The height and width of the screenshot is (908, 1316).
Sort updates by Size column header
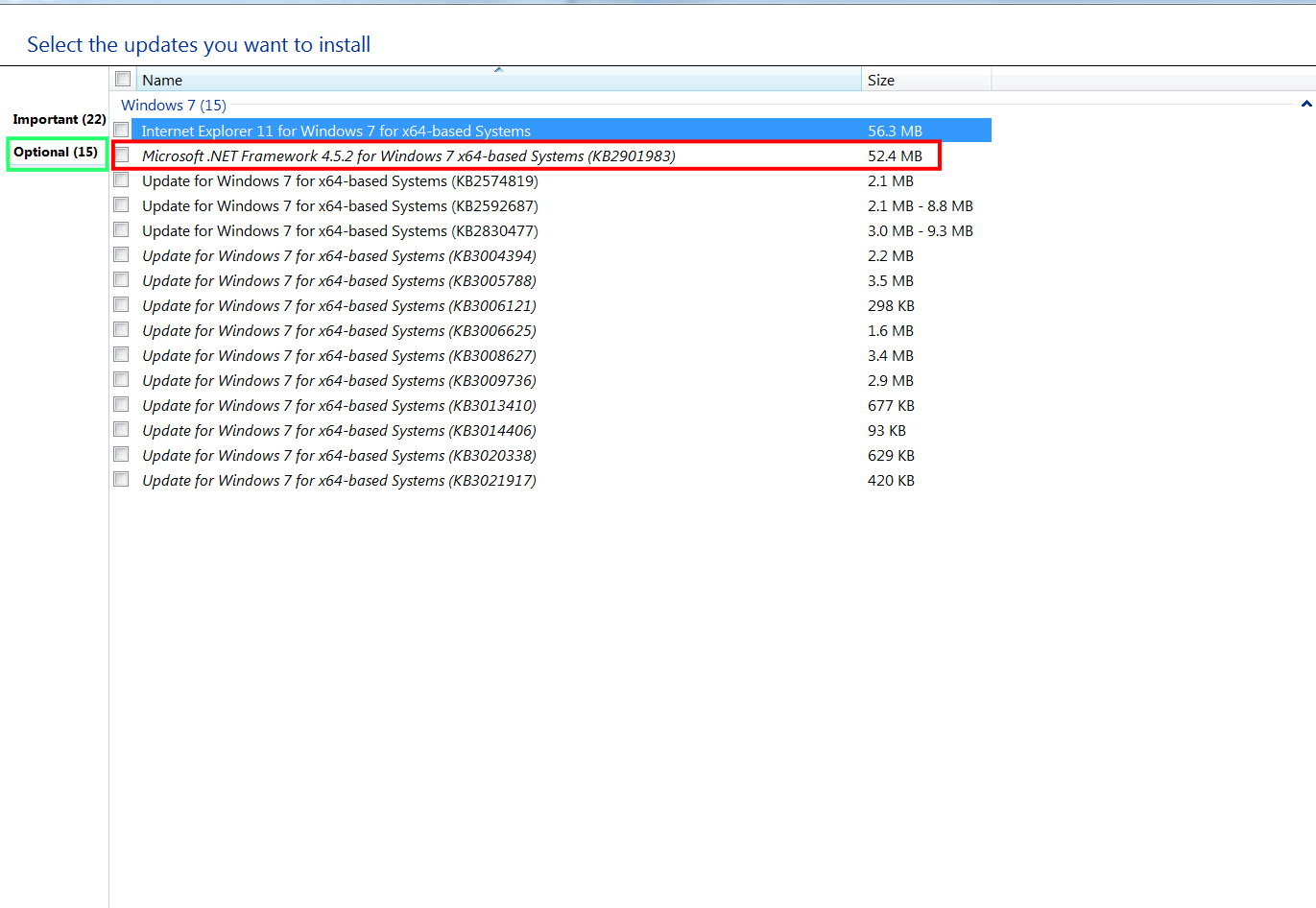click(926, 80)
